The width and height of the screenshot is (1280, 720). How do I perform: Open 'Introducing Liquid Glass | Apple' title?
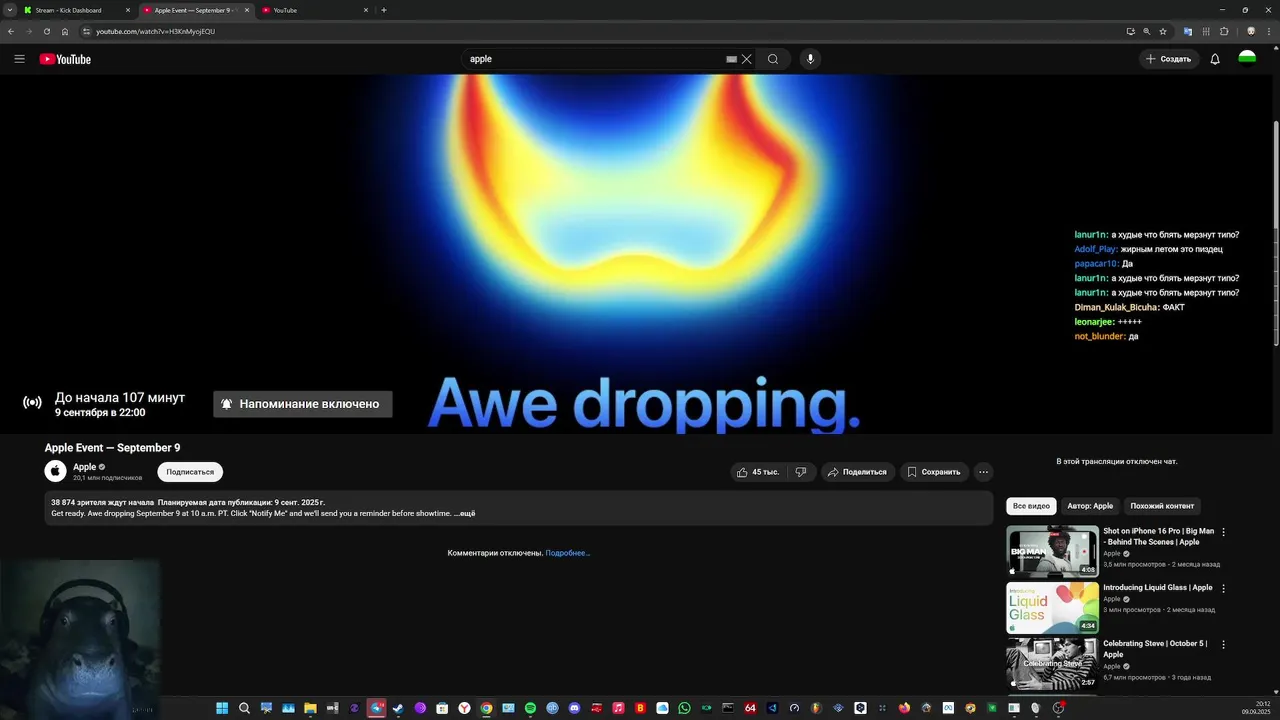(1157, 588)
